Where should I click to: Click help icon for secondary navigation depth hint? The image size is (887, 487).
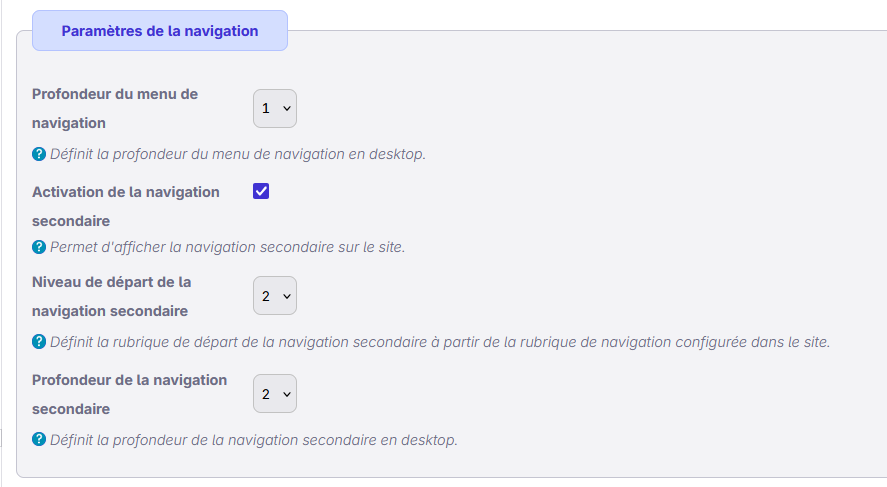39,439
